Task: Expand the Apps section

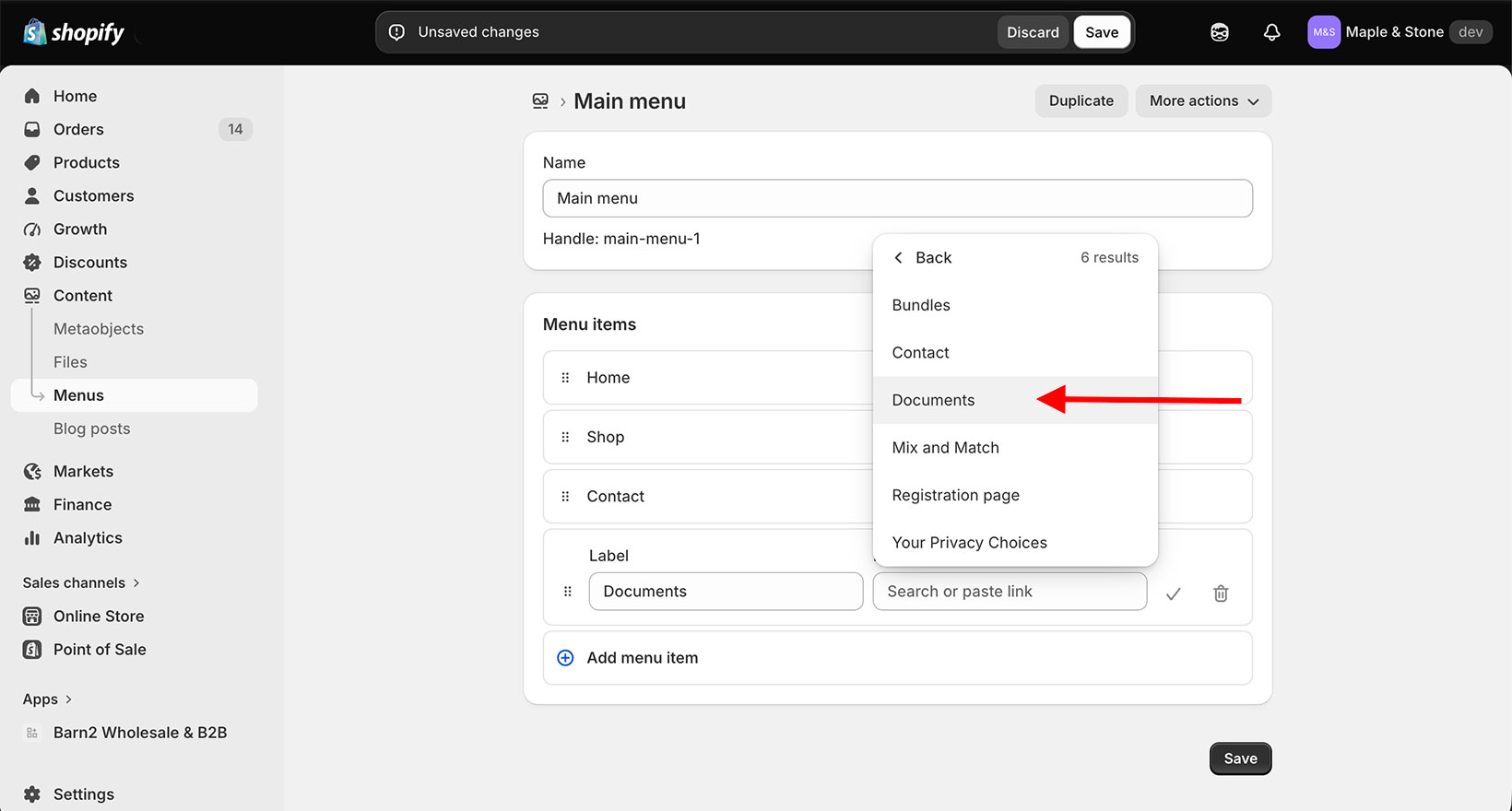Action: [x=47, y=699]
